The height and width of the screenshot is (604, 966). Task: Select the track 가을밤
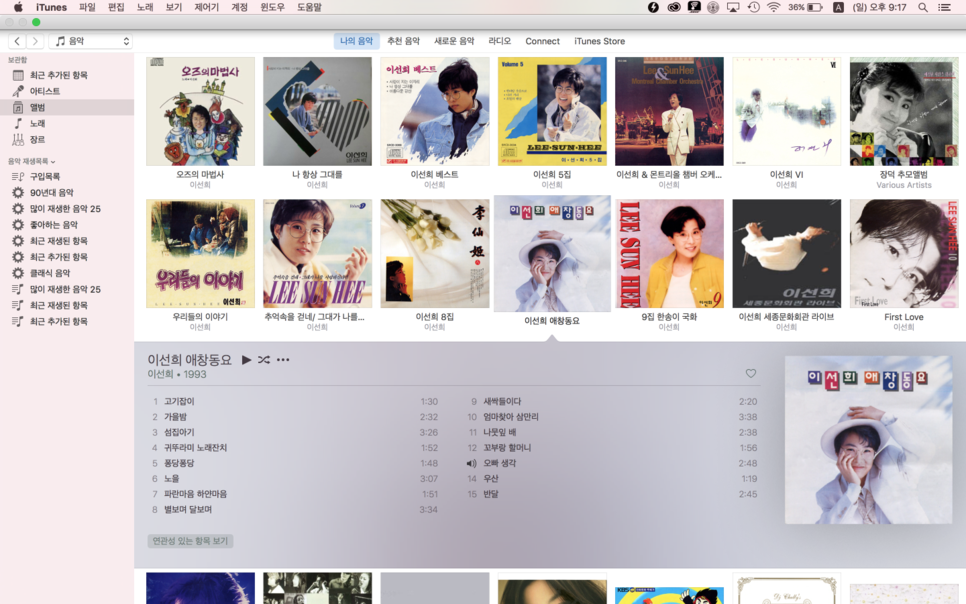click(293, 417)
